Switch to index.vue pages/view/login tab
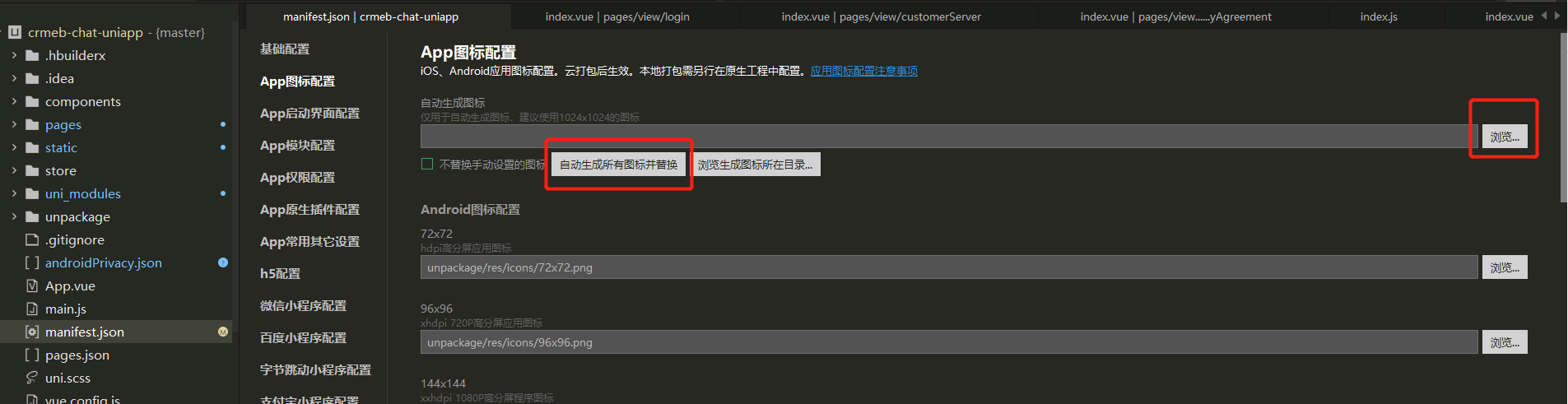This screenshot has height=404, width=1568. [617, 16]
